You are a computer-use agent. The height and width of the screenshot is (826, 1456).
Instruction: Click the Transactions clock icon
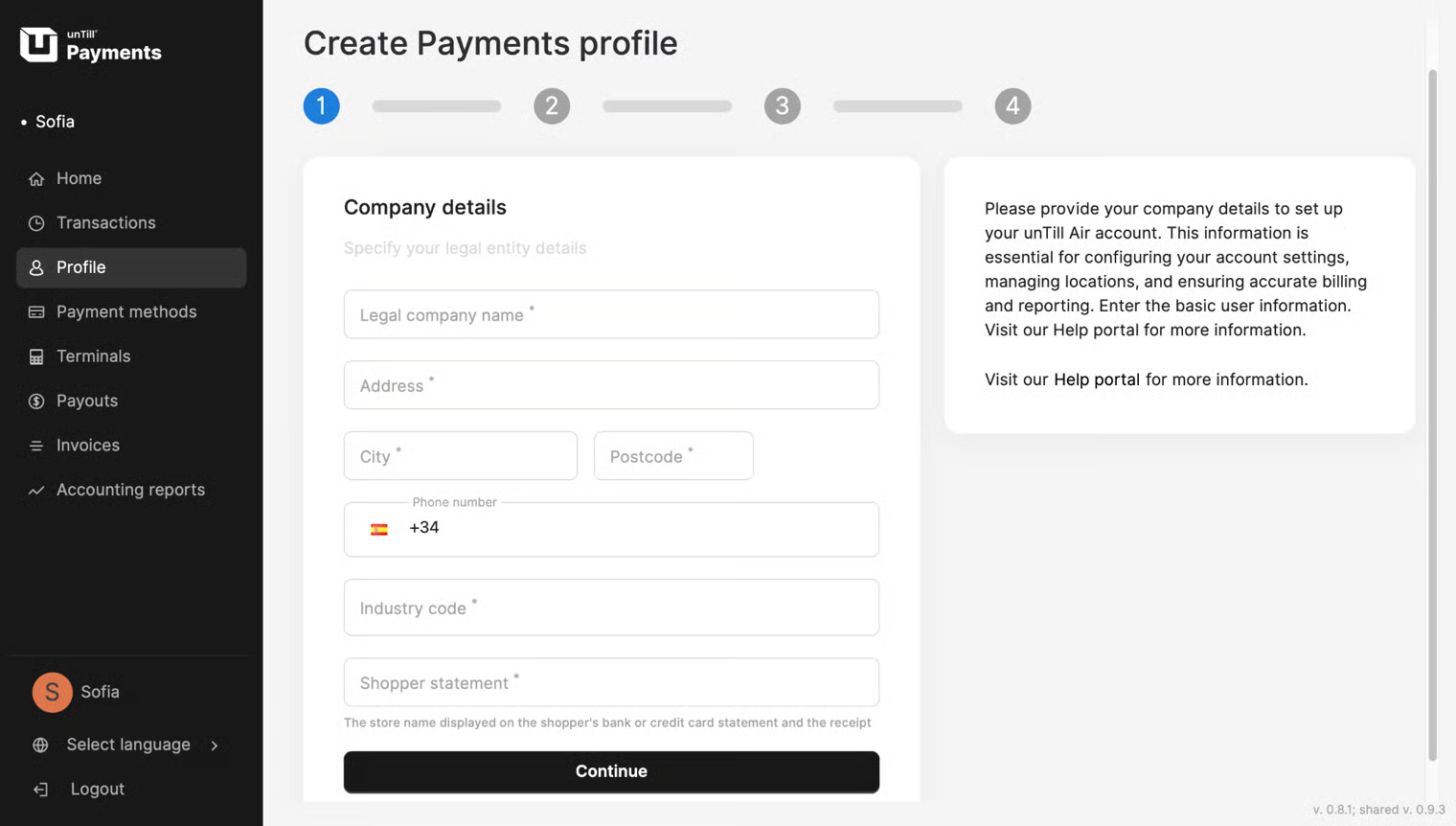pyautogui.click(x=36, y=223)
